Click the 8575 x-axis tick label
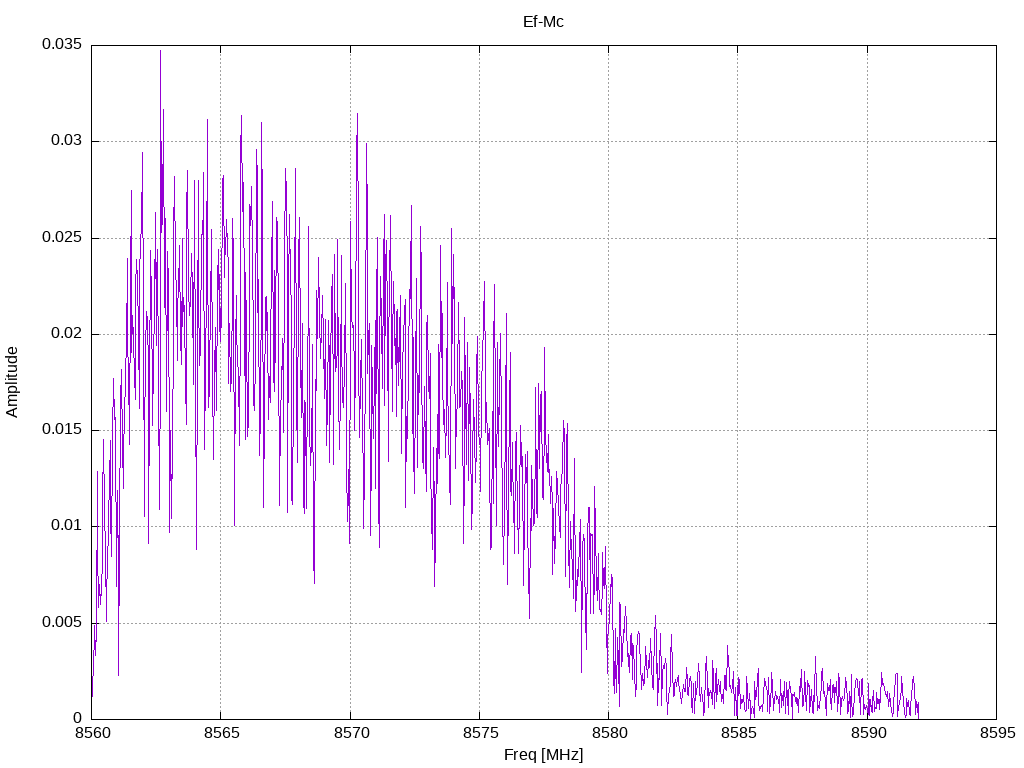 pos(479,733)
